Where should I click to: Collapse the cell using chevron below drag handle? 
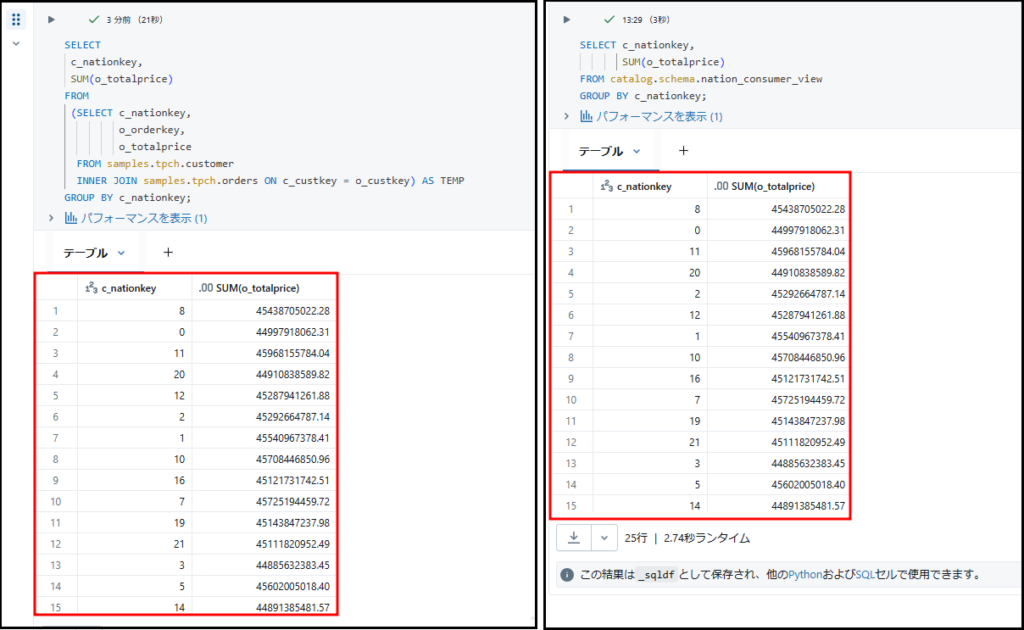[x=16, y=44]
